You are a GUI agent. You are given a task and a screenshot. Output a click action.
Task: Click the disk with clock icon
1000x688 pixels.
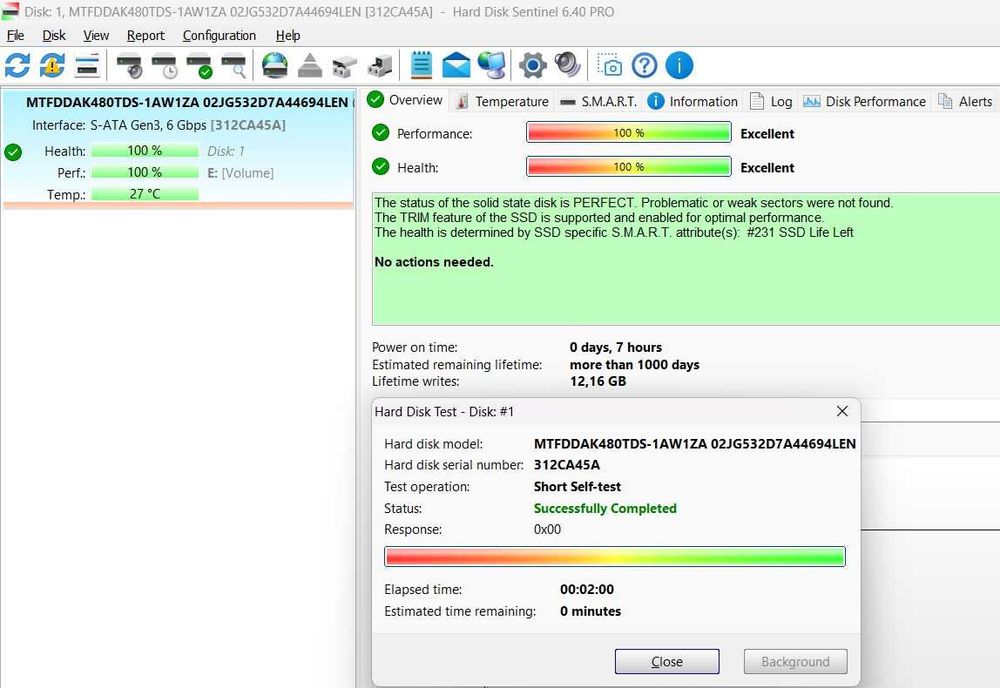coord(165,65)
